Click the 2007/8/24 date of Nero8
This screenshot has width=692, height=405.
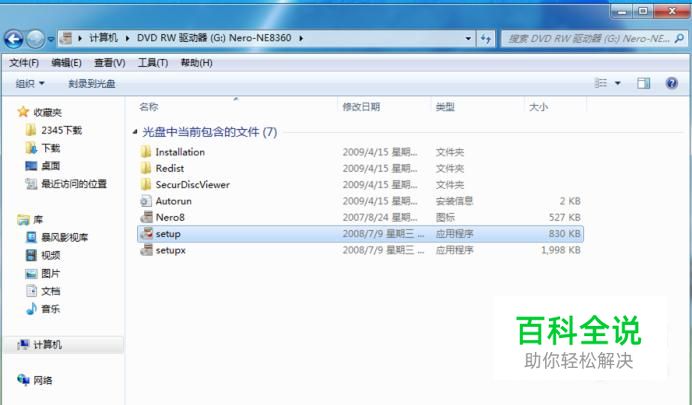coord(380,217)
